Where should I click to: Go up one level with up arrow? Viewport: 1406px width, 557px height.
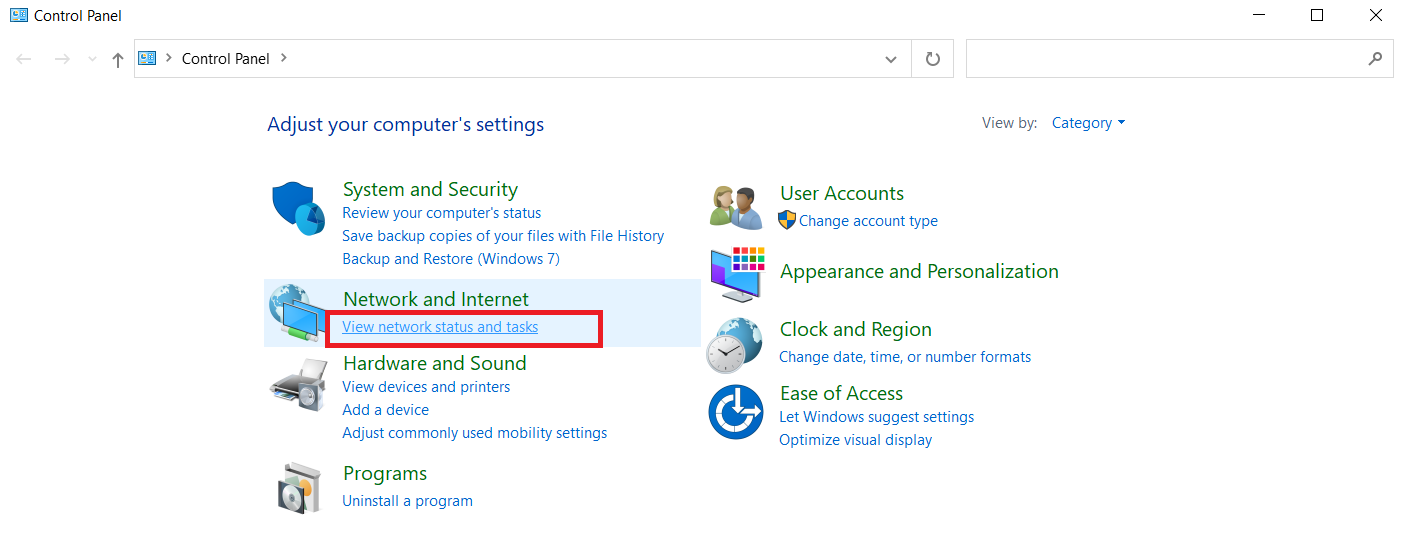(118, 59)
